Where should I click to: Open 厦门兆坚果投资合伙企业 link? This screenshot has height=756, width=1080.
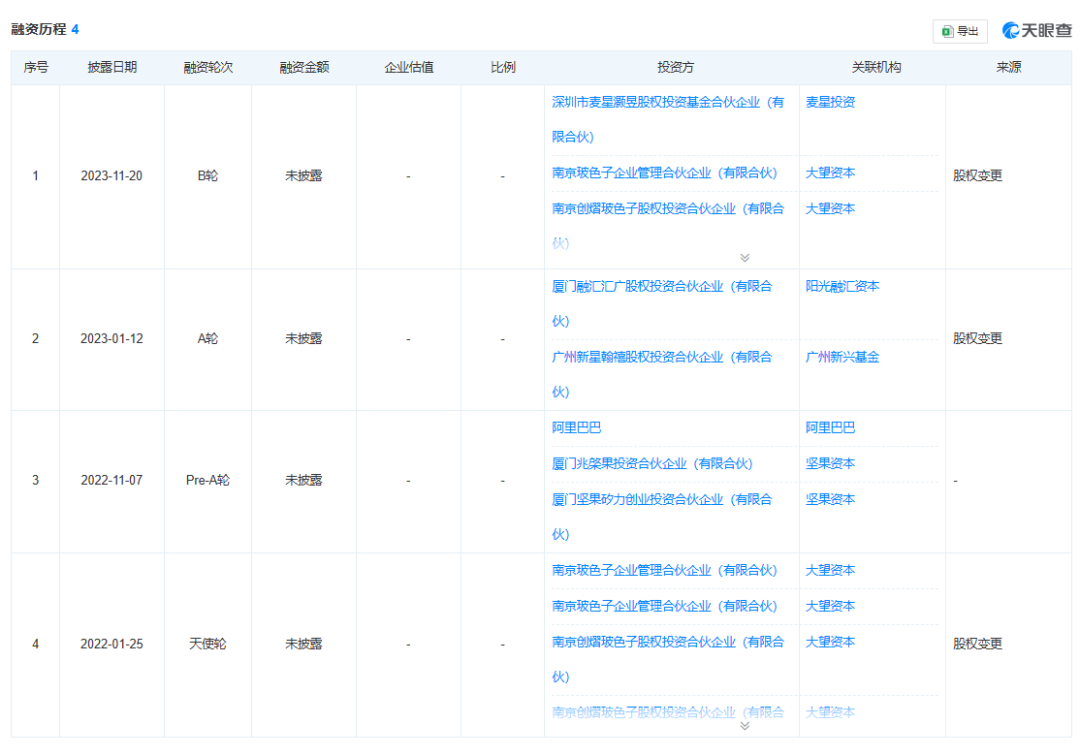pos(652,463)
